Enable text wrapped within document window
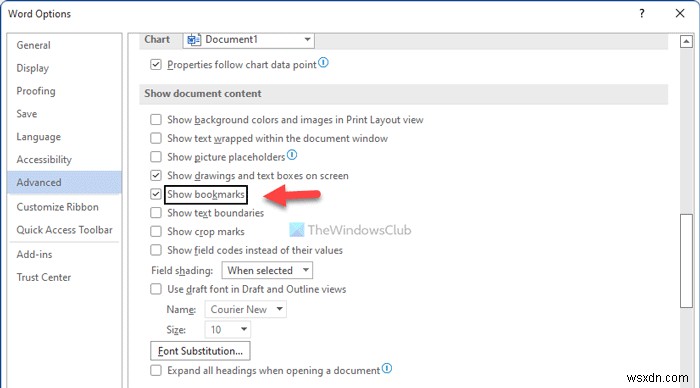Screen dimensions: 700x388 156,138
